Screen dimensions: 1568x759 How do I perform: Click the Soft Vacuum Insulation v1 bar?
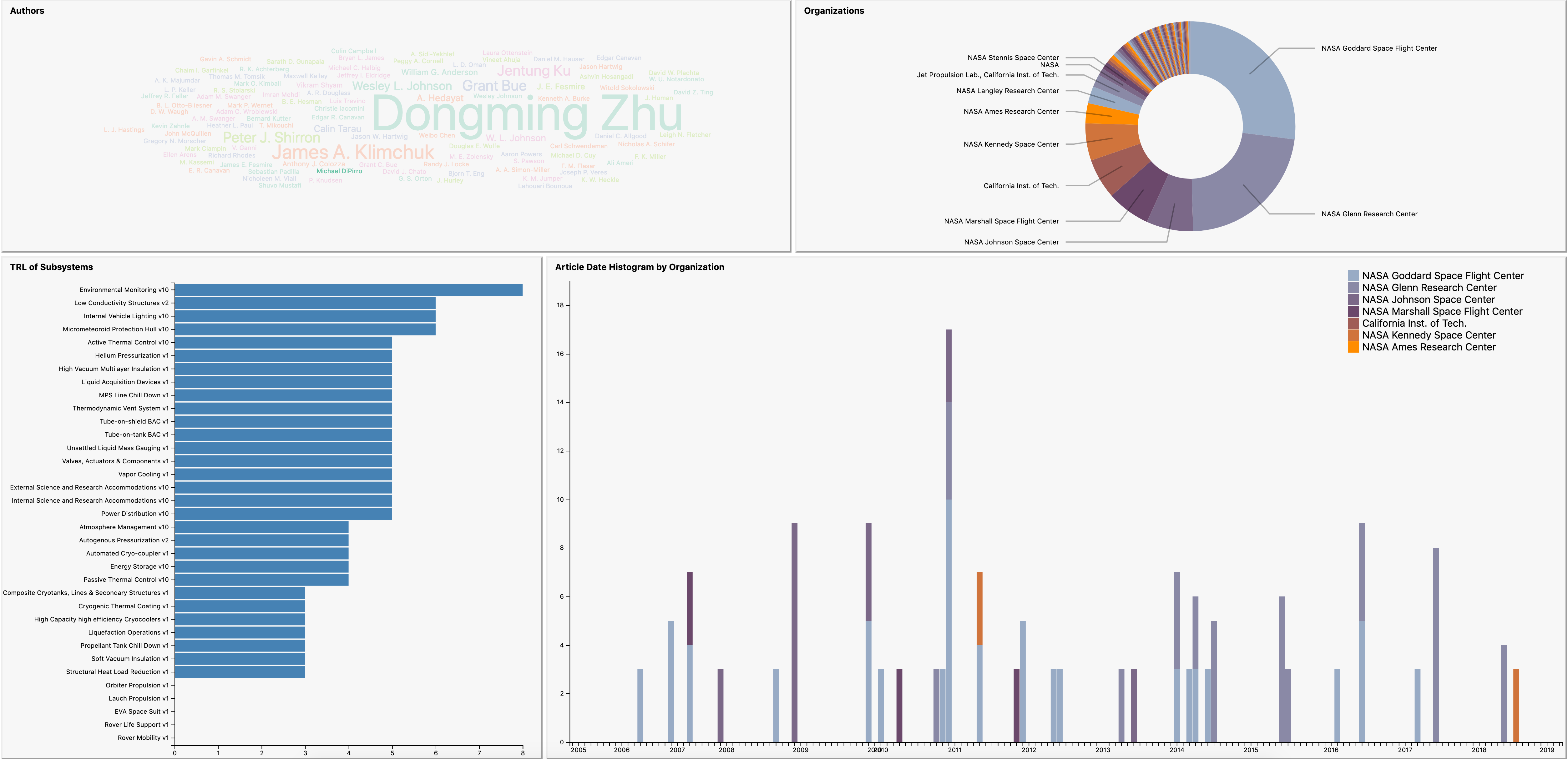tap(240, 659)
